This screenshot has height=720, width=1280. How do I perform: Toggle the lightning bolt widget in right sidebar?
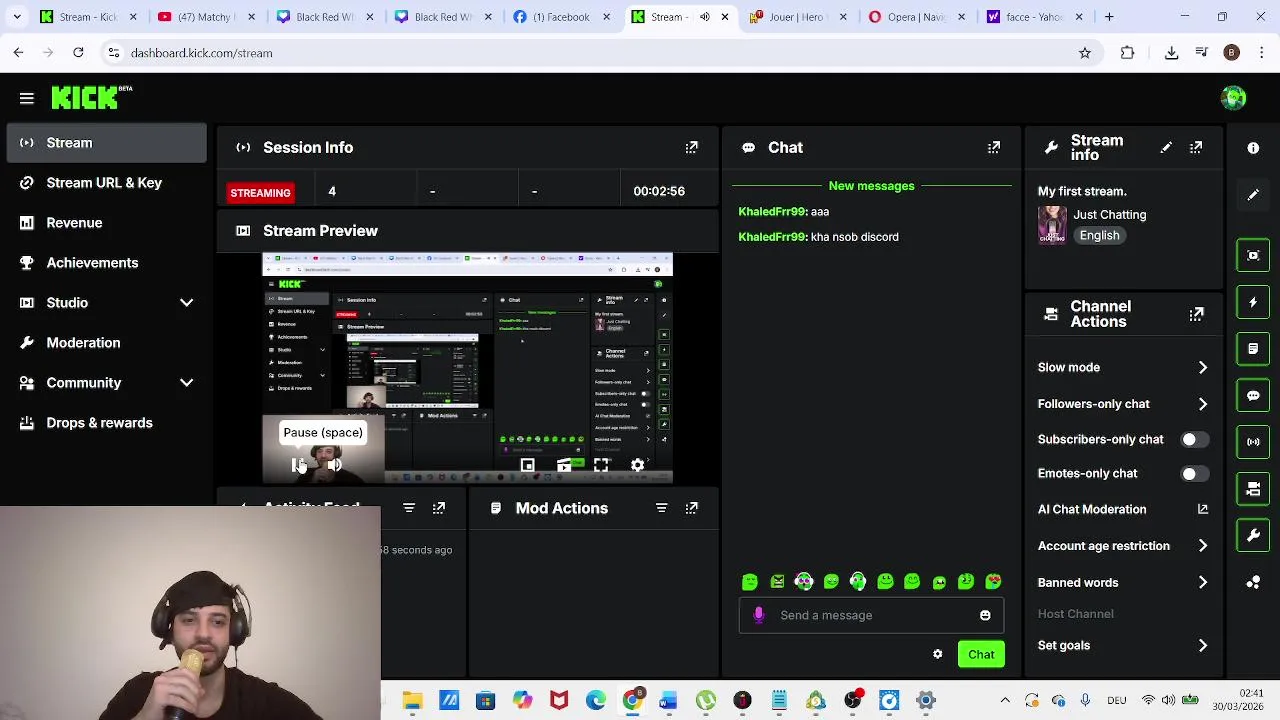click(x=1253, y=302)
